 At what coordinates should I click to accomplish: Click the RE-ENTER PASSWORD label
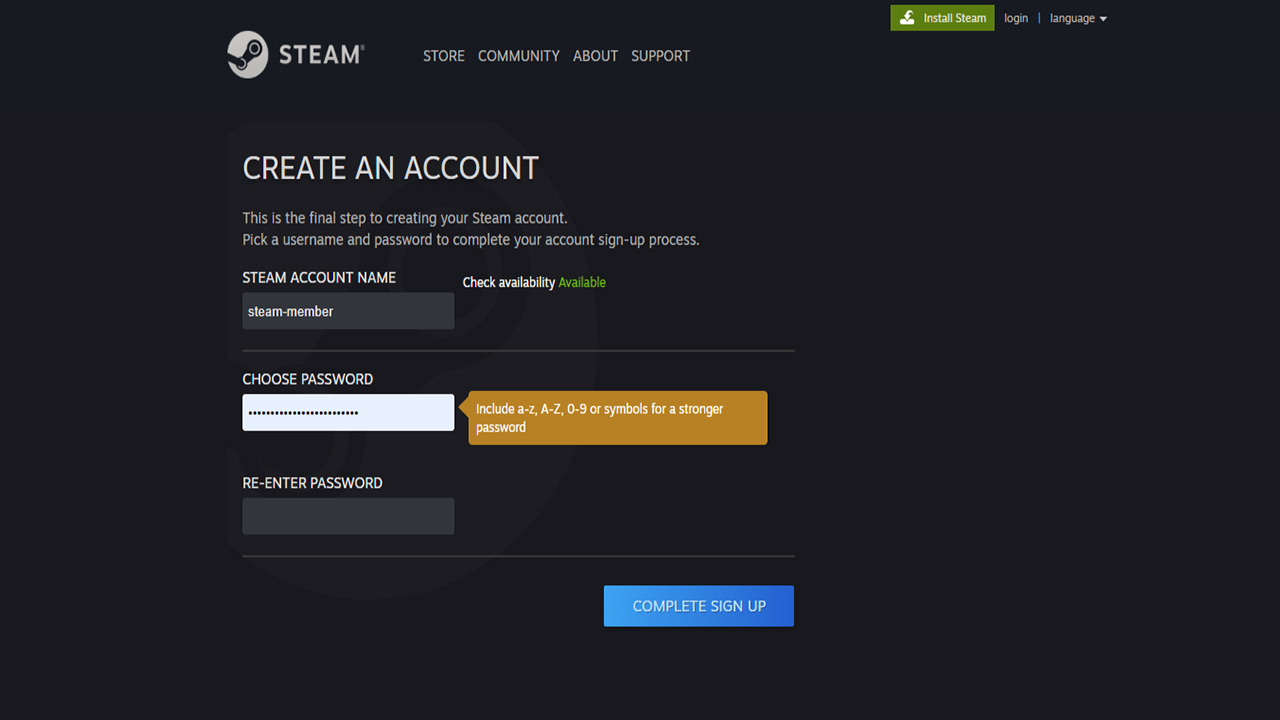pos(312,483)
